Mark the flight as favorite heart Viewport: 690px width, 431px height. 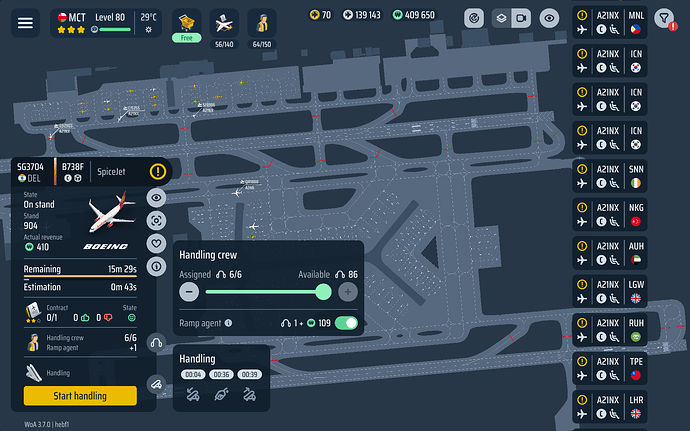pos(156,243)
